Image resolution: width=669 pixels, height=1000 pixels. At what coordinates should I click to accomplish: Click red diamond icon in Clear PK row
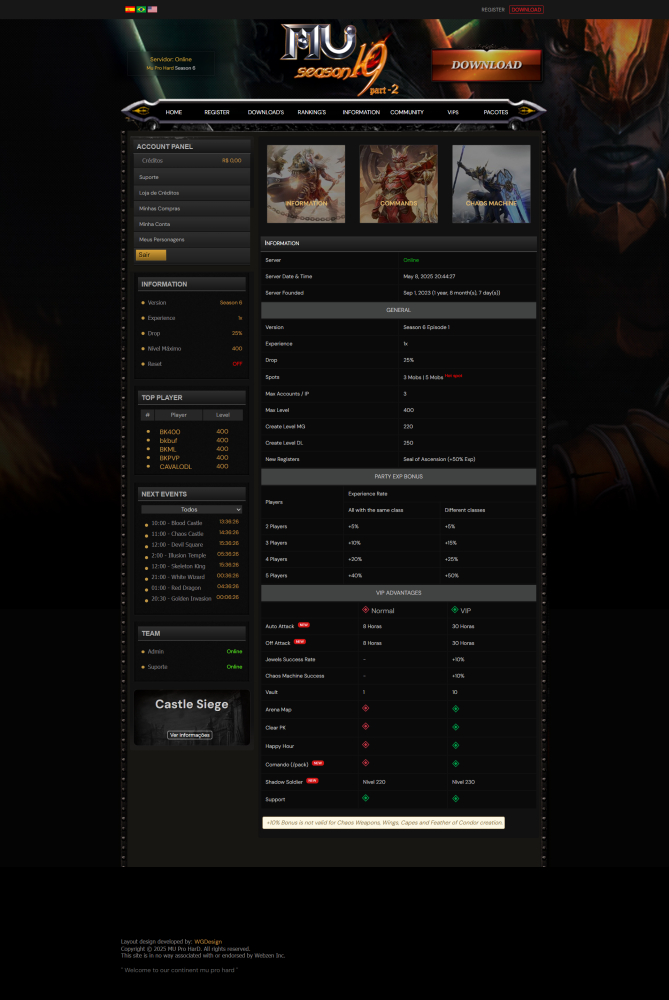pyautogui.click(x=365, y=726)
